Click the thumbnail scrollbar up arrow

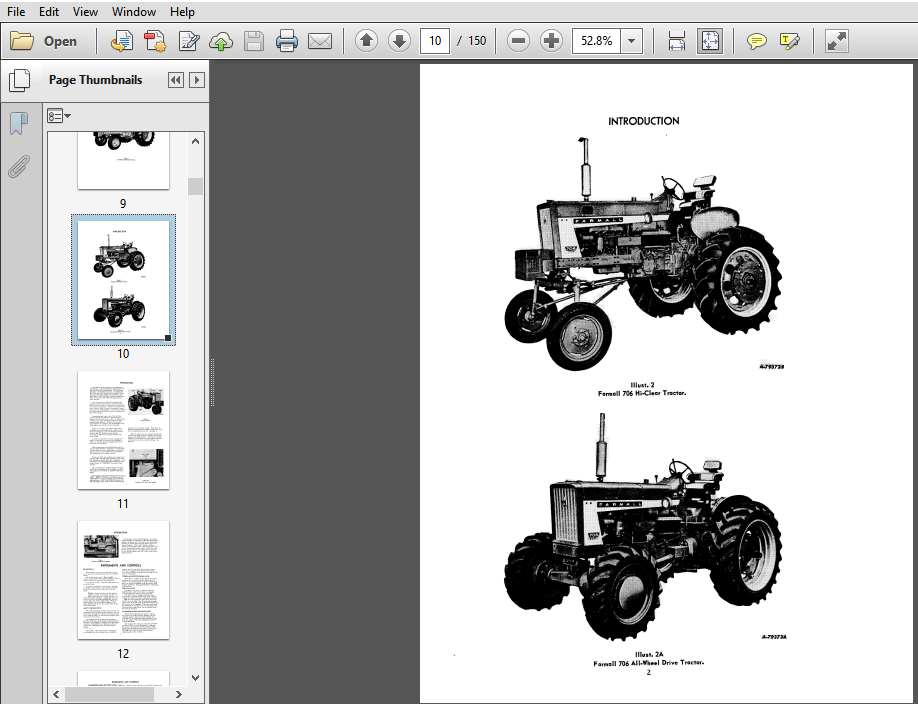196,141
